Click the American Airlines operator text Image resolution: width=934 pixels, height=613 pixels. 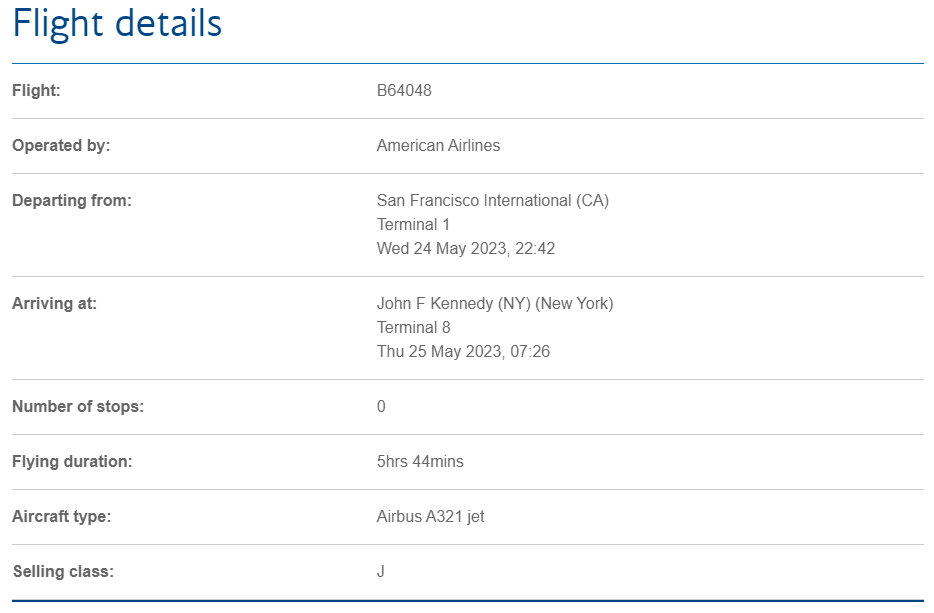pos(438,146)
